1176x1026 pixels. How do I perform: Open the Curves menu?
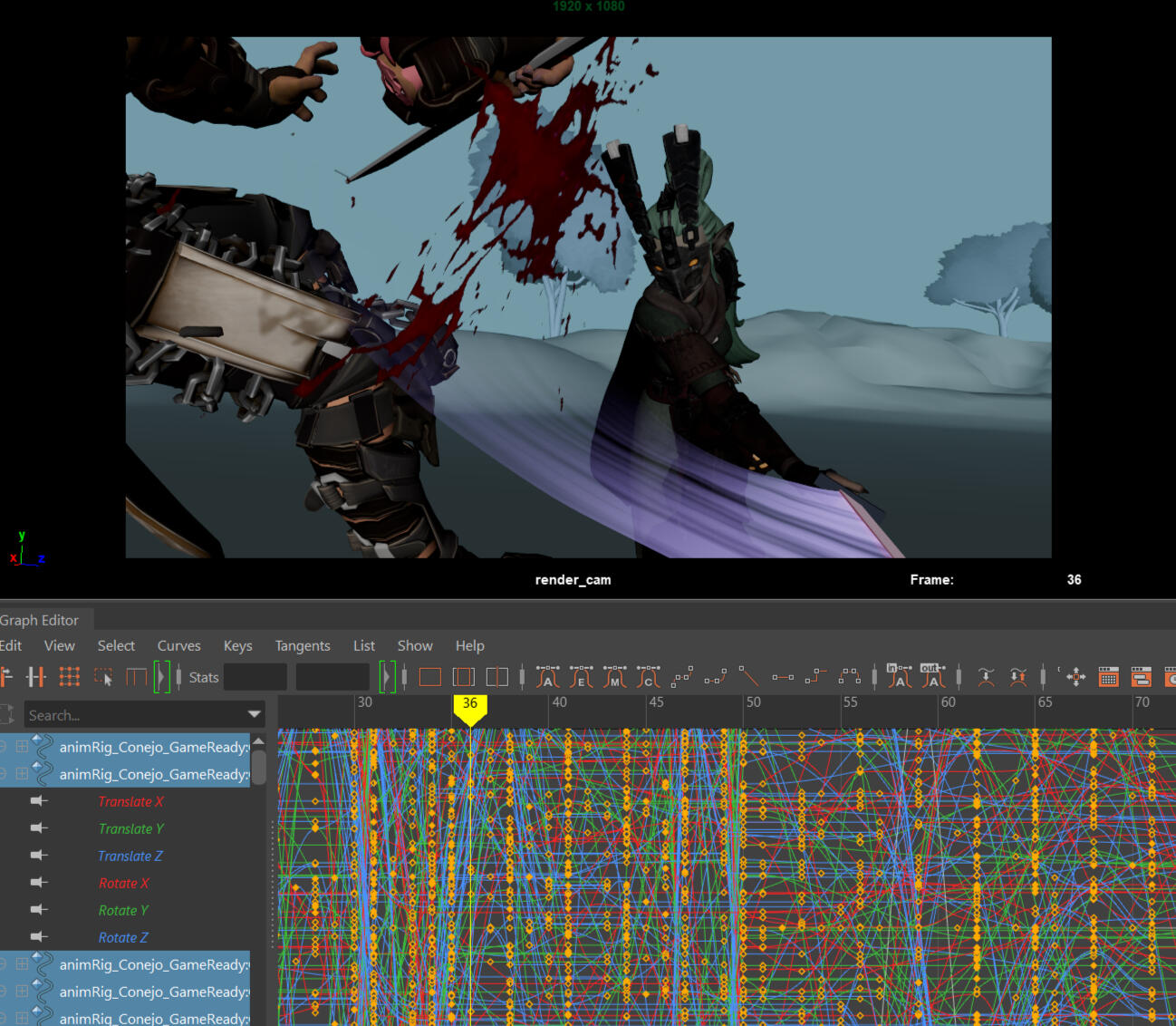pyautogui.click(x=178, y=645)
